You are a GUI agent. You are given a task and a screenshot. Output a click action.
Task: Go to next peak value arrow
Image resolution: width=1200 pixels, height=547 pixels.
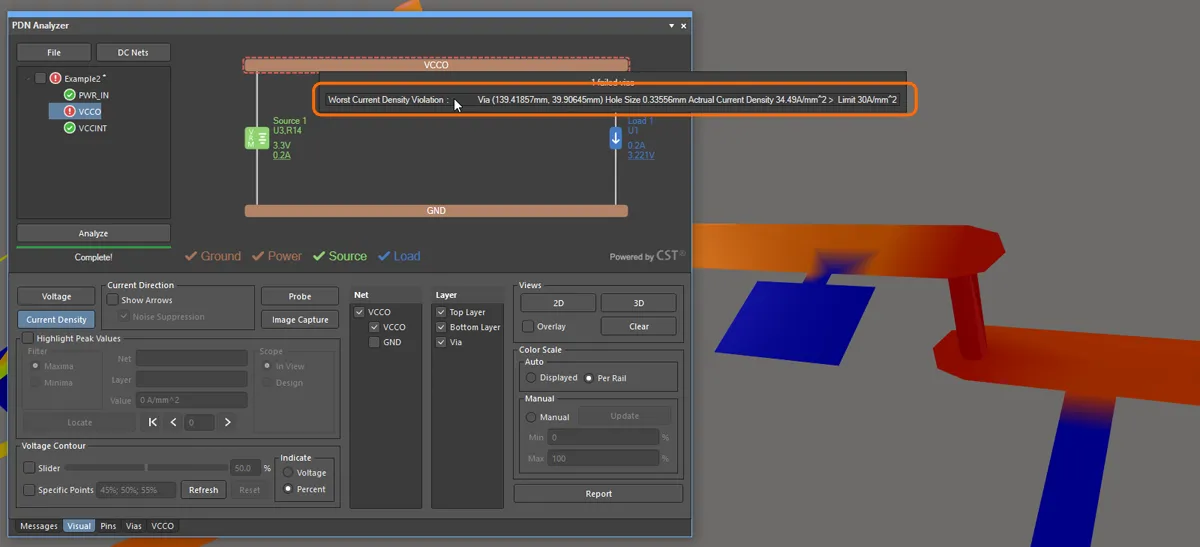(x=227, y=422)
